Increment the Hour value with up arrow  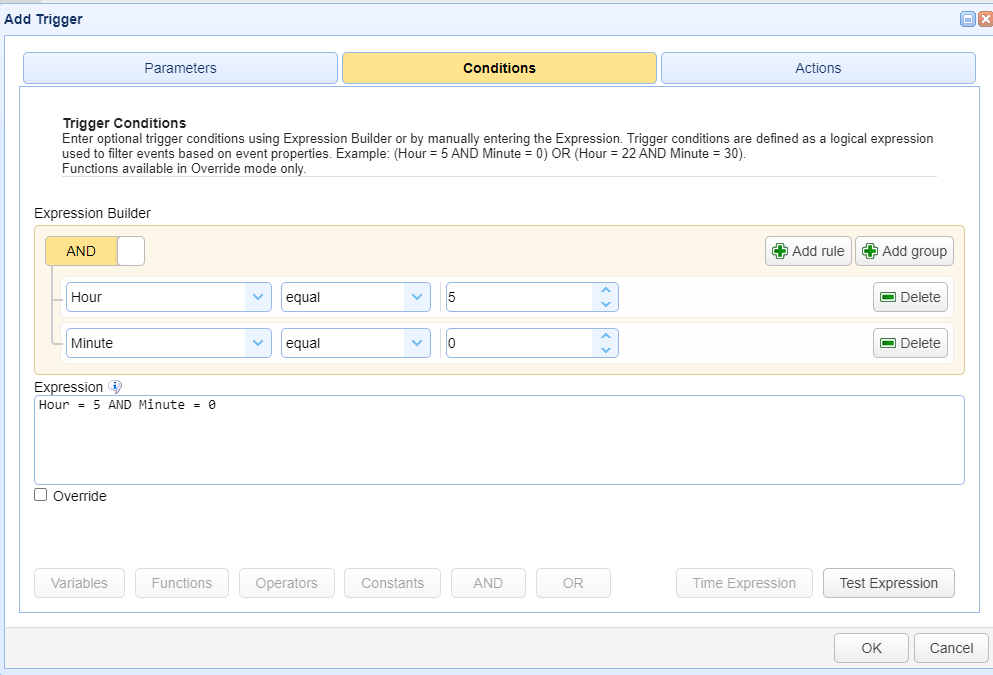click(x=605, y=291)
